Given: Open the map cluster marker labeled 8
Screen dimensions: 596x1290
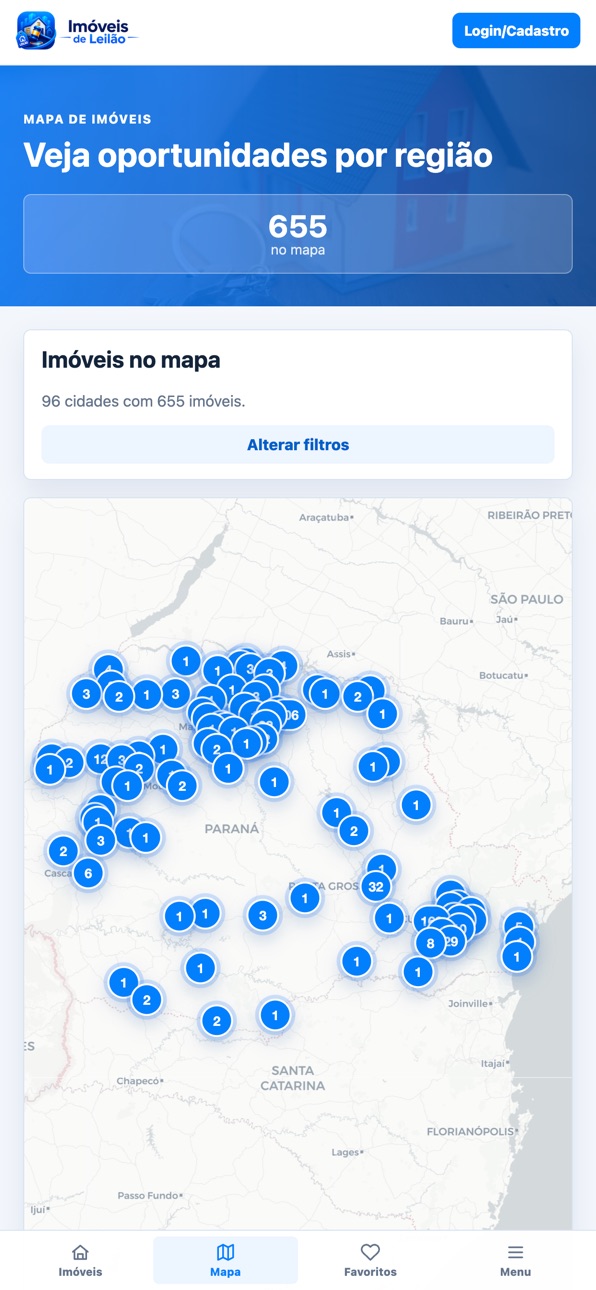Looking at the screenshot, I should click(x=430, y=942).
